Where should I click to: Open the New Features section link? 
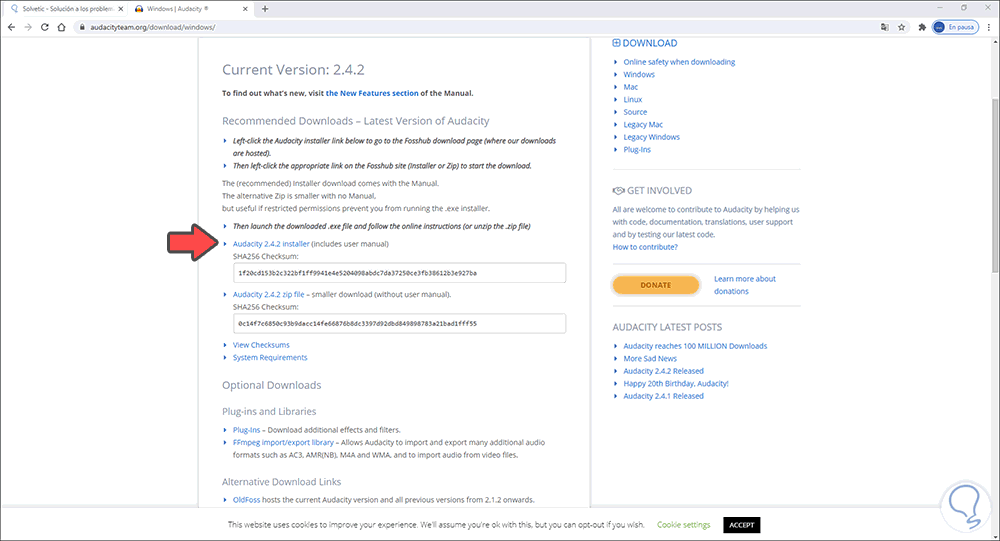point(372,93)
